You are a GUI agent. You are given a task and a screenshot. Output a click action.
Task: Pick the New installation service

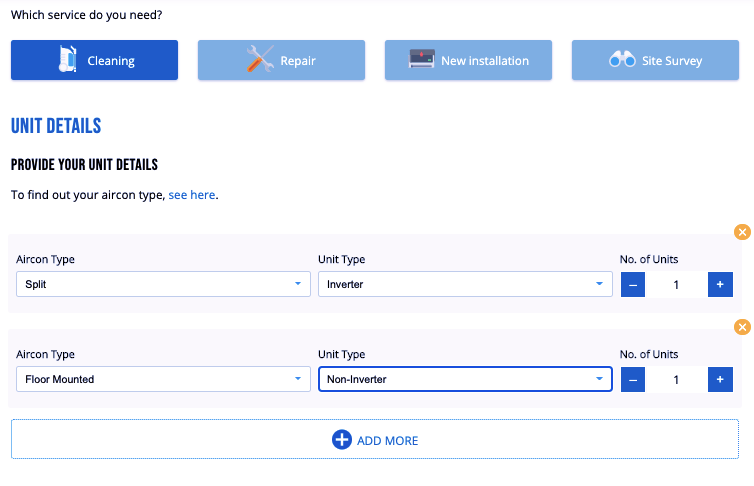click(468, 60)
